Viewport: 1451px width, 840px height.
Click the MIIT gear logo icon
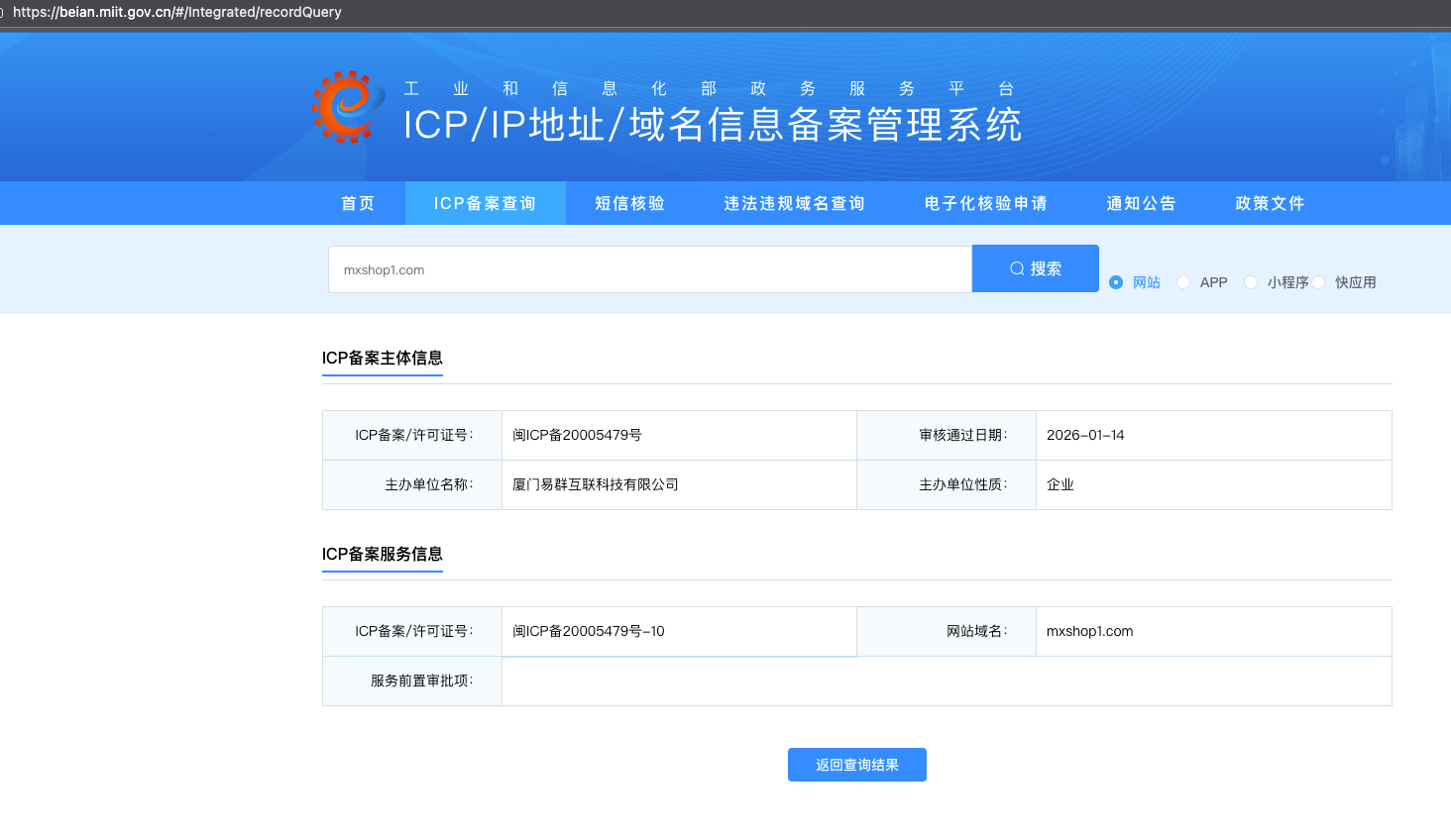(x=348, y=106)
